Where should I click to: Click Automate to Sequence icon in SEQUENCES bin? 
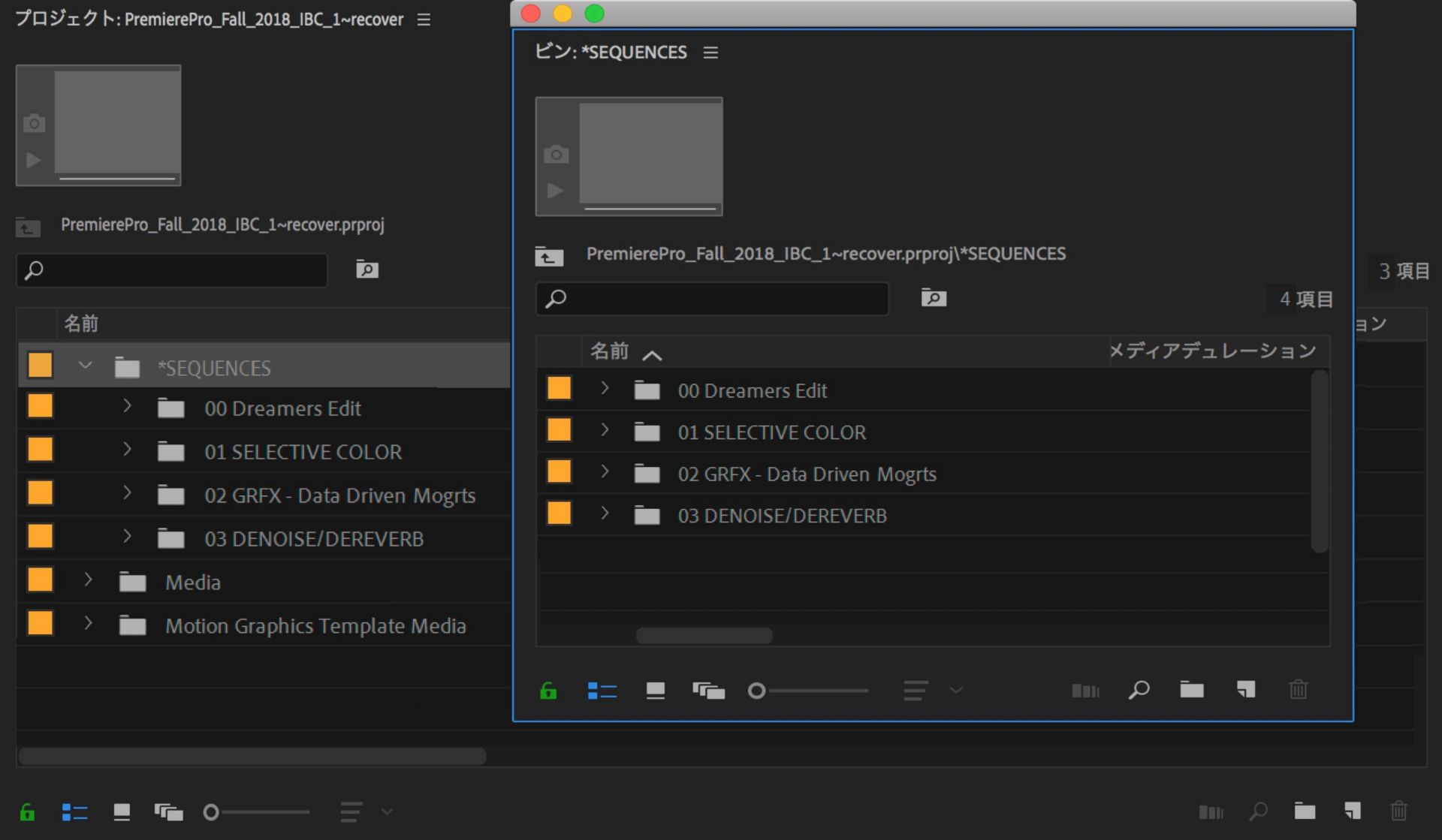(1085, 690)
